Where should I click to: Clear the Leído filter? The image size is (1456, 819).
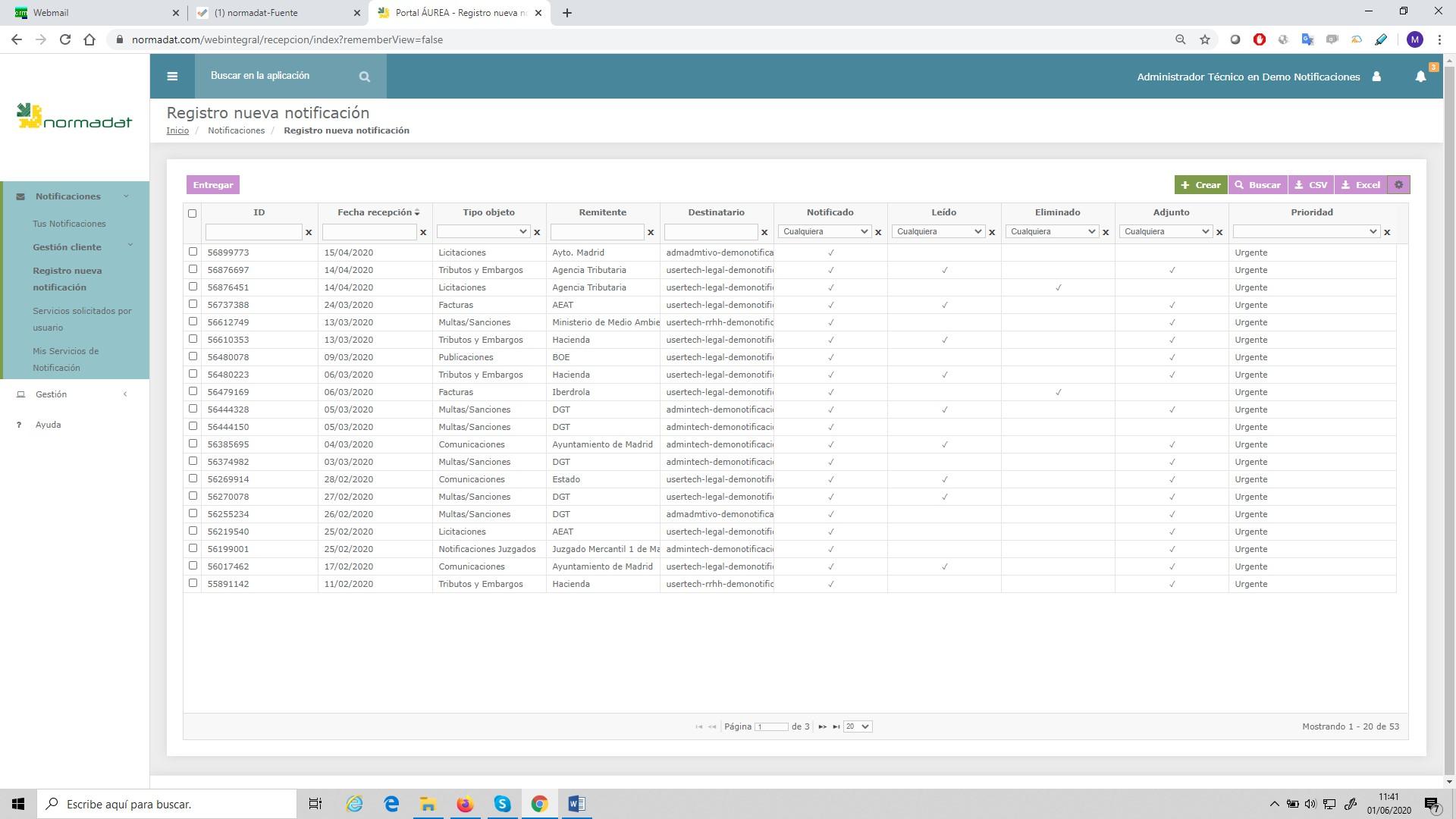coord(992,233)
